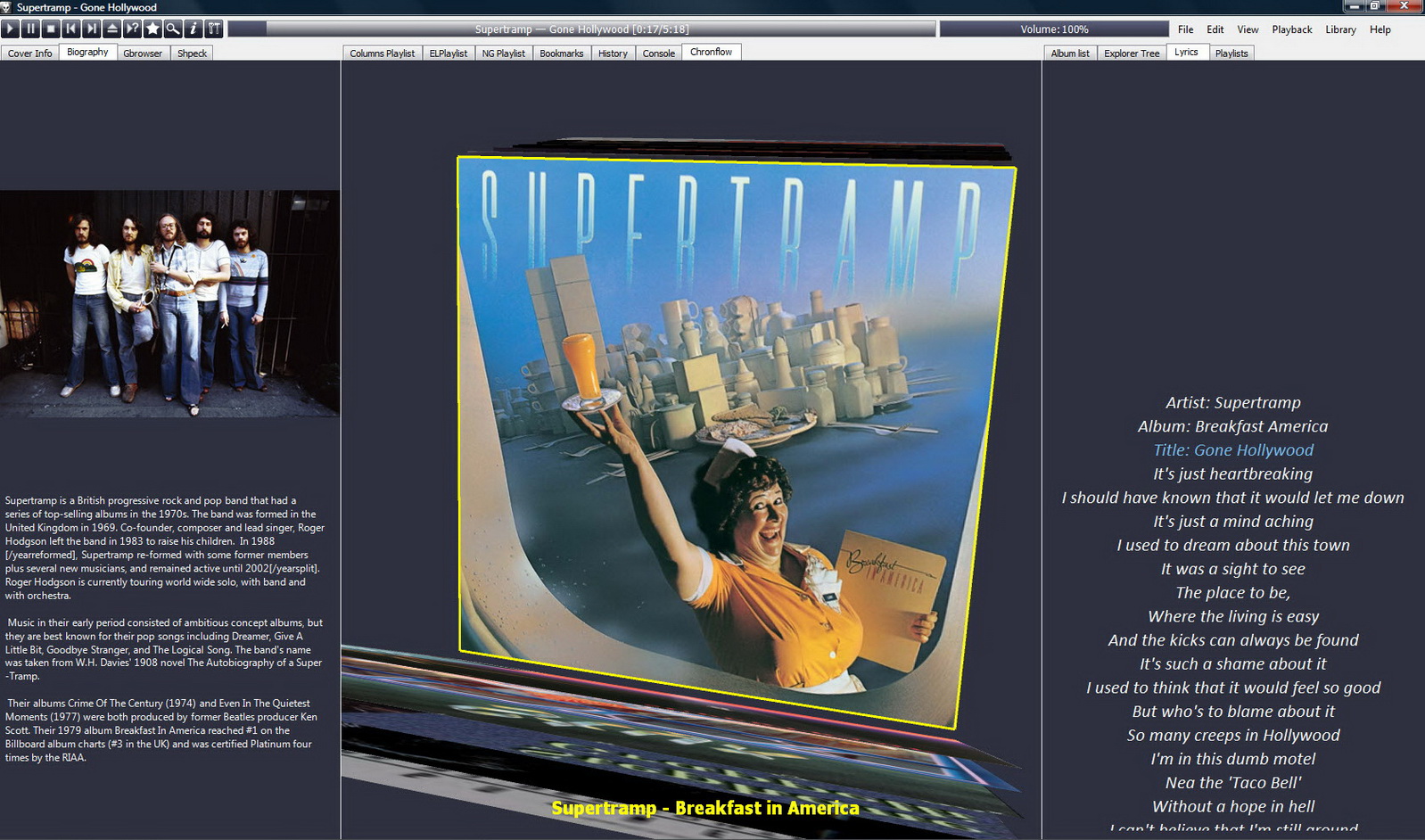Open the File menu
The width and height of the screenshot is (1425, 840).
[1185, 29]
